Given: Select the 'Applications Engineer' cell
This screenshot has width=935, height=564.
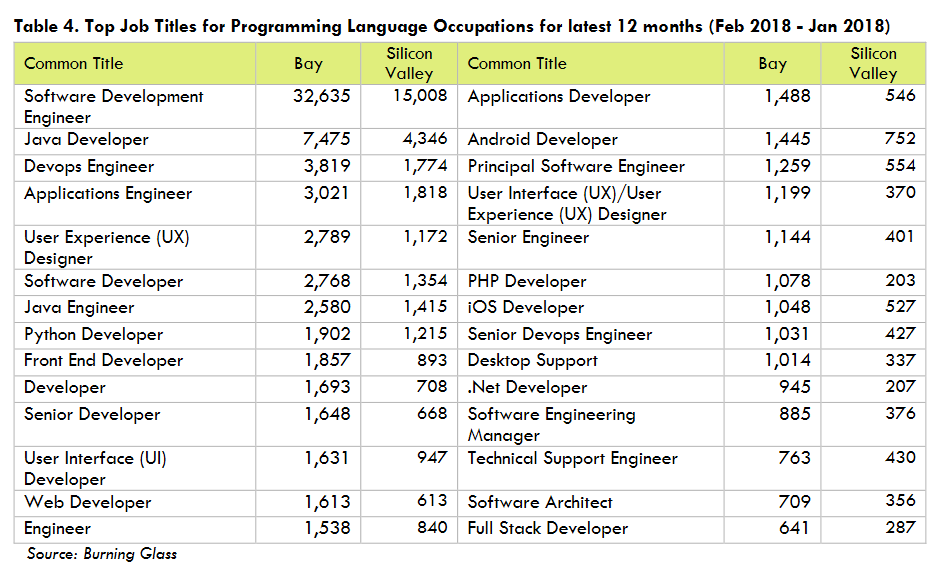Looking at the screenshot, I should click(x=108, y=194).
